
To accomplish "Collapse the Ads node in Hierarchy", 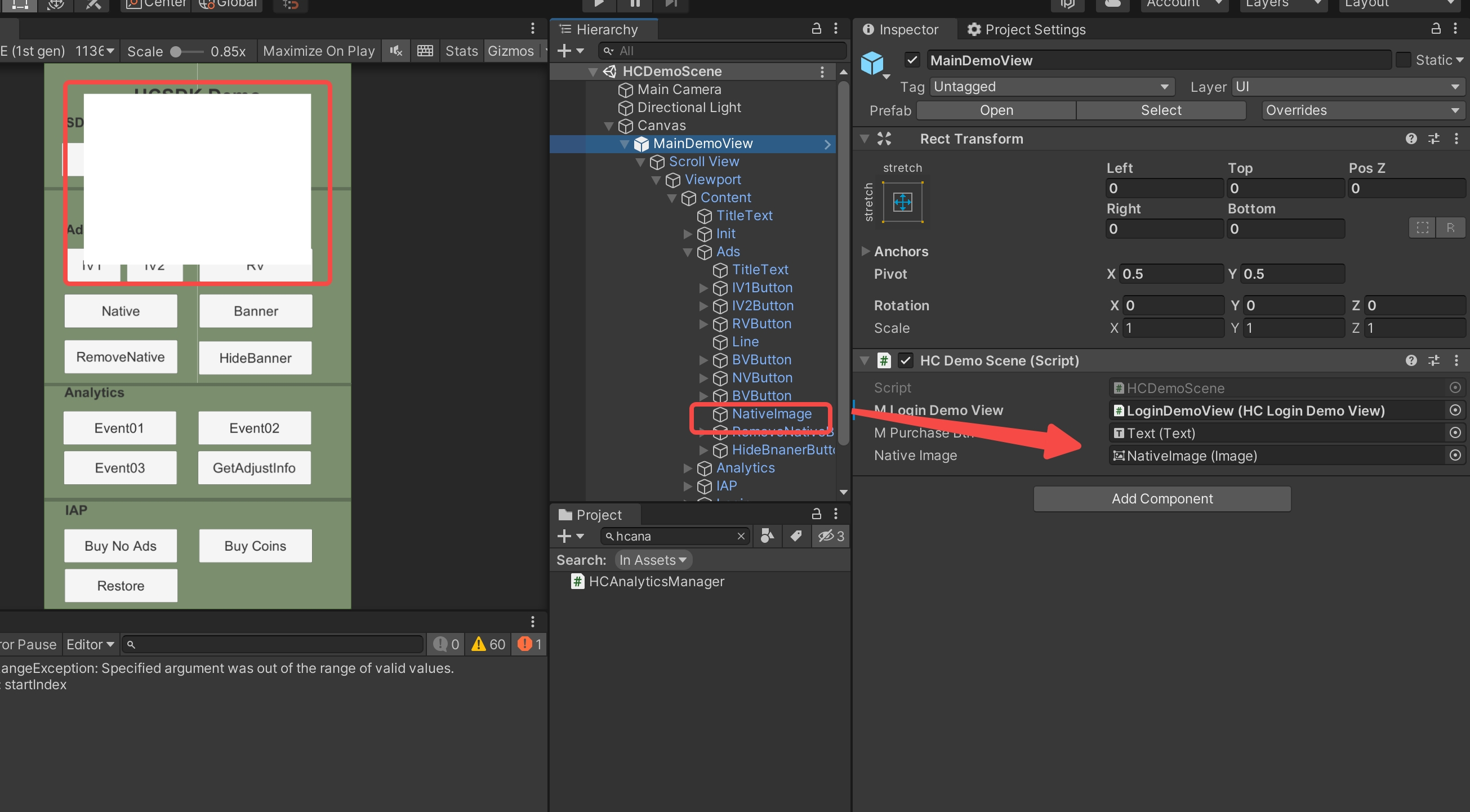I will [x=688, y=252].
